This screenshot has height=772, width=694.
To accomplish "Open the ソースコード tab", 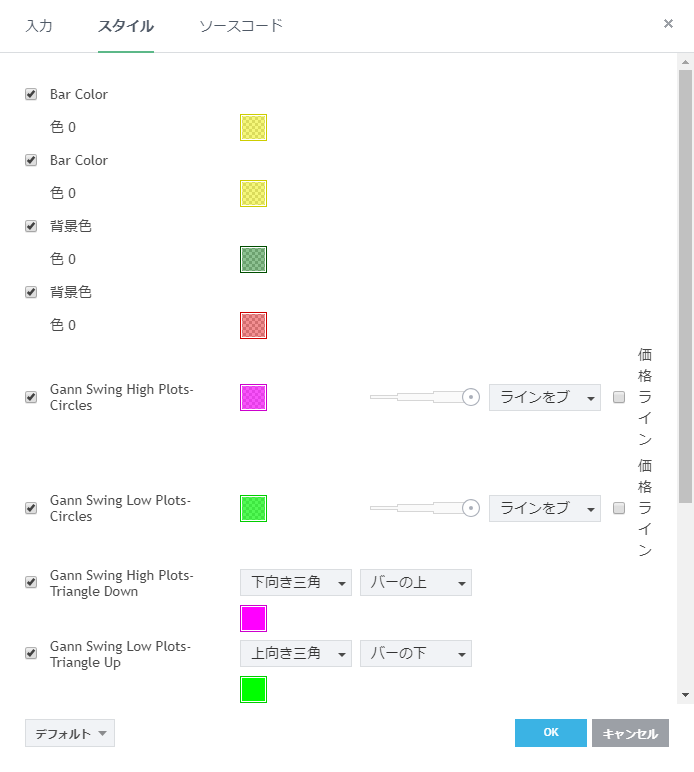I will (241, 26).
